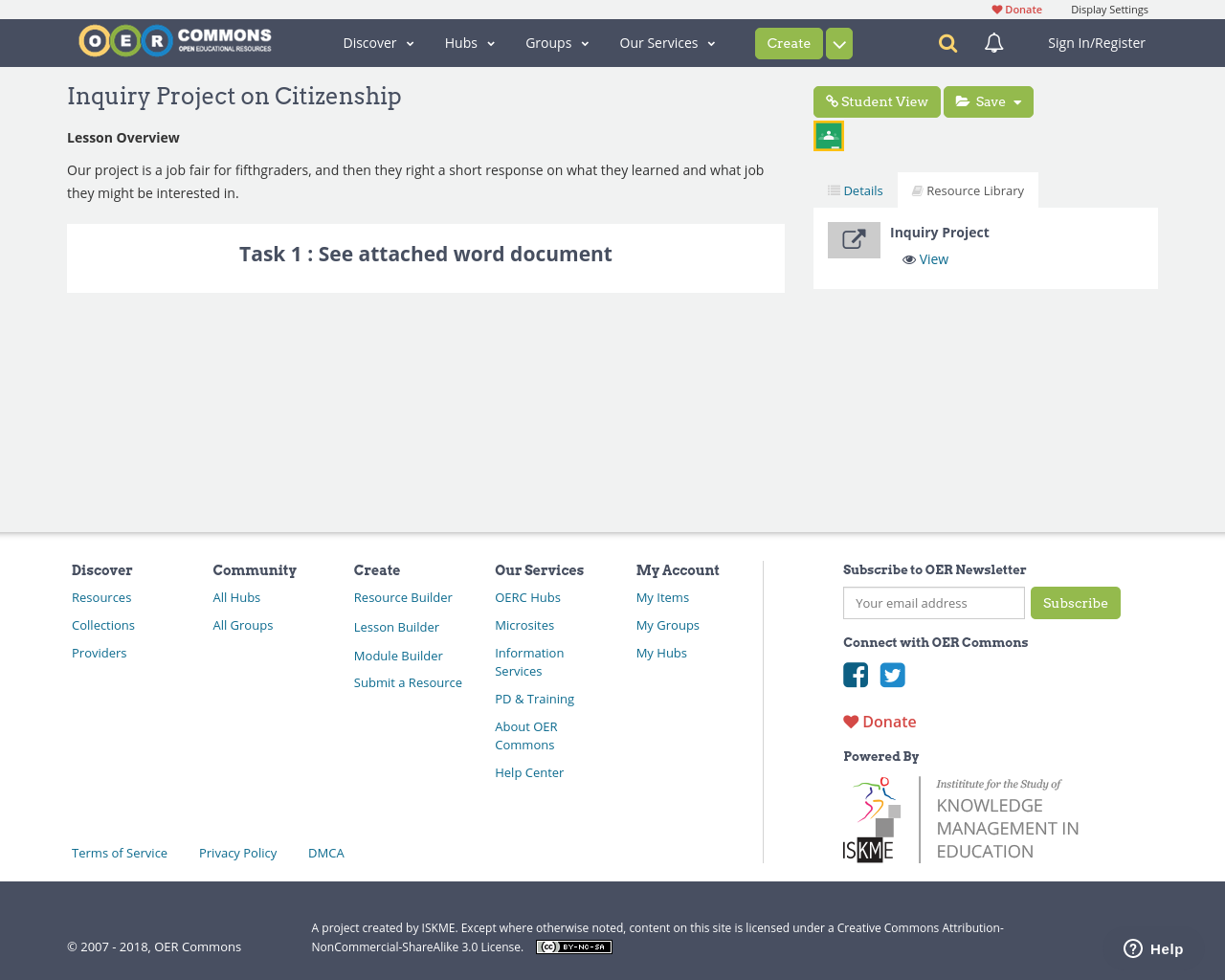Viewport: 1225px width, 980px height.
Task: Click the notifications bell icon
Action: pos(991,42)
